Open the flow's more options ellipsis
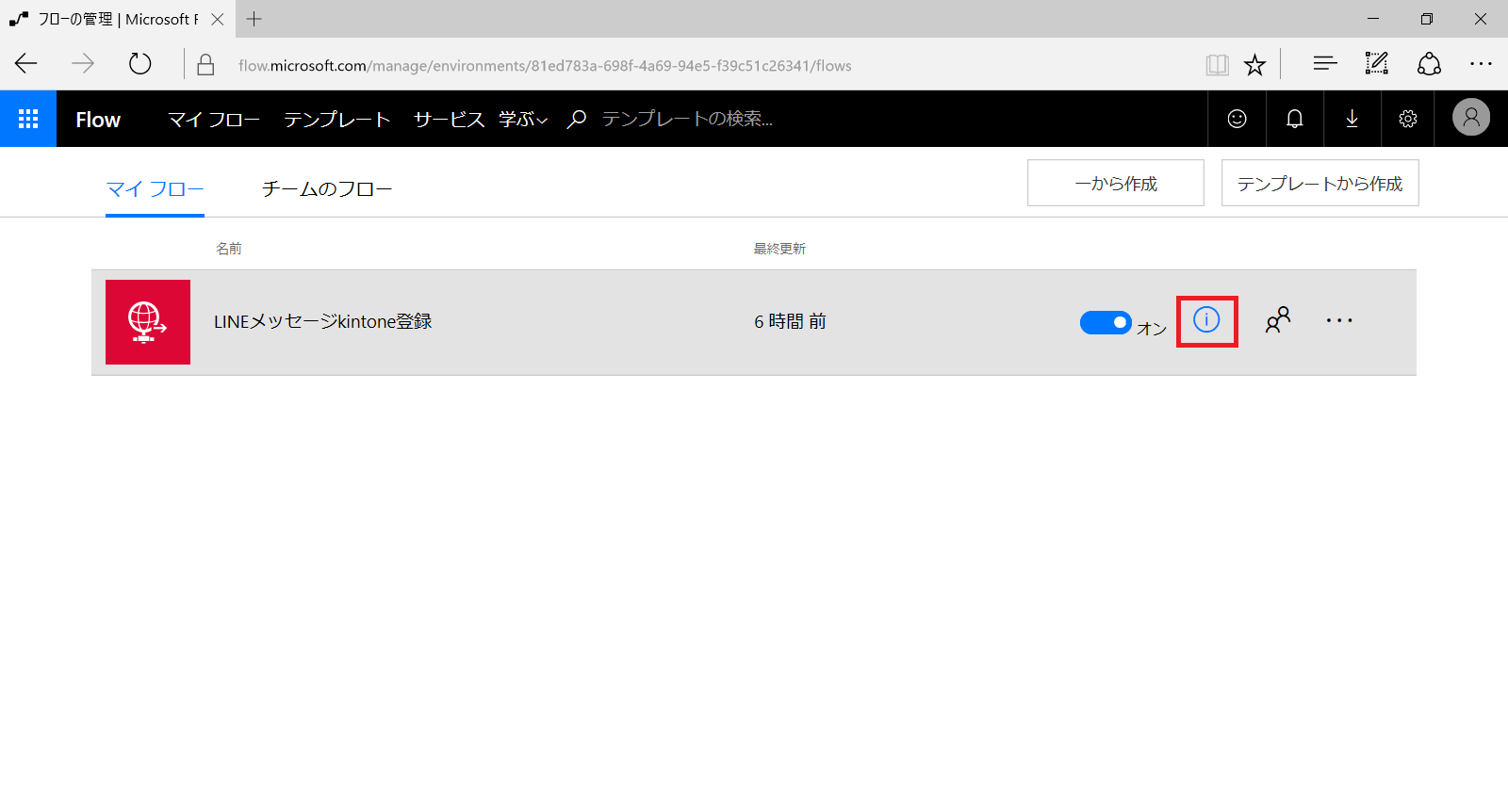Viewport: 1508px width, 812px height. 1339,320
